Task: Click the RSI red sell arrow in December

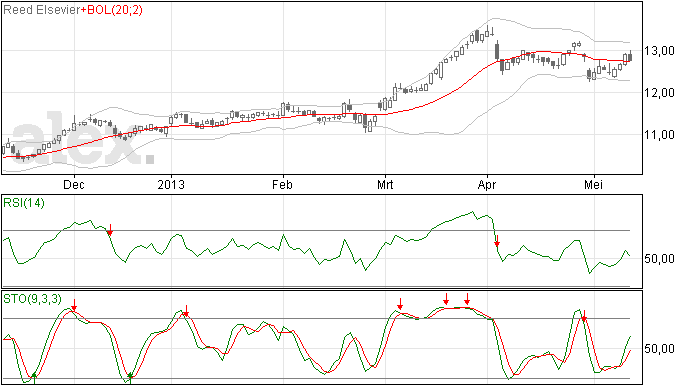Action: (110, 229)
